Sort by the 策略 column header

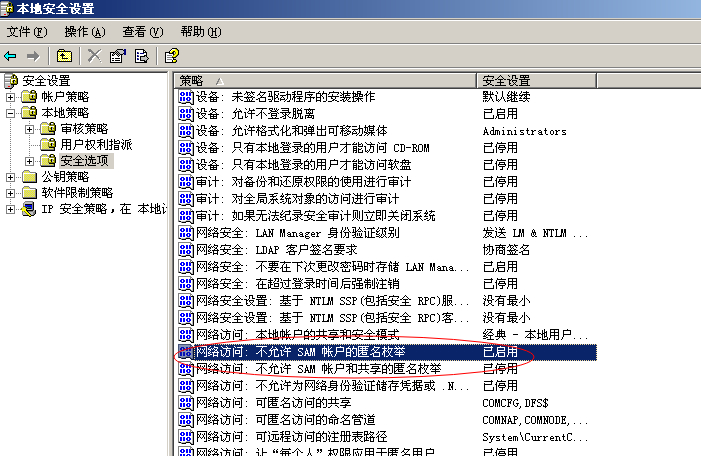pos(325,80)
